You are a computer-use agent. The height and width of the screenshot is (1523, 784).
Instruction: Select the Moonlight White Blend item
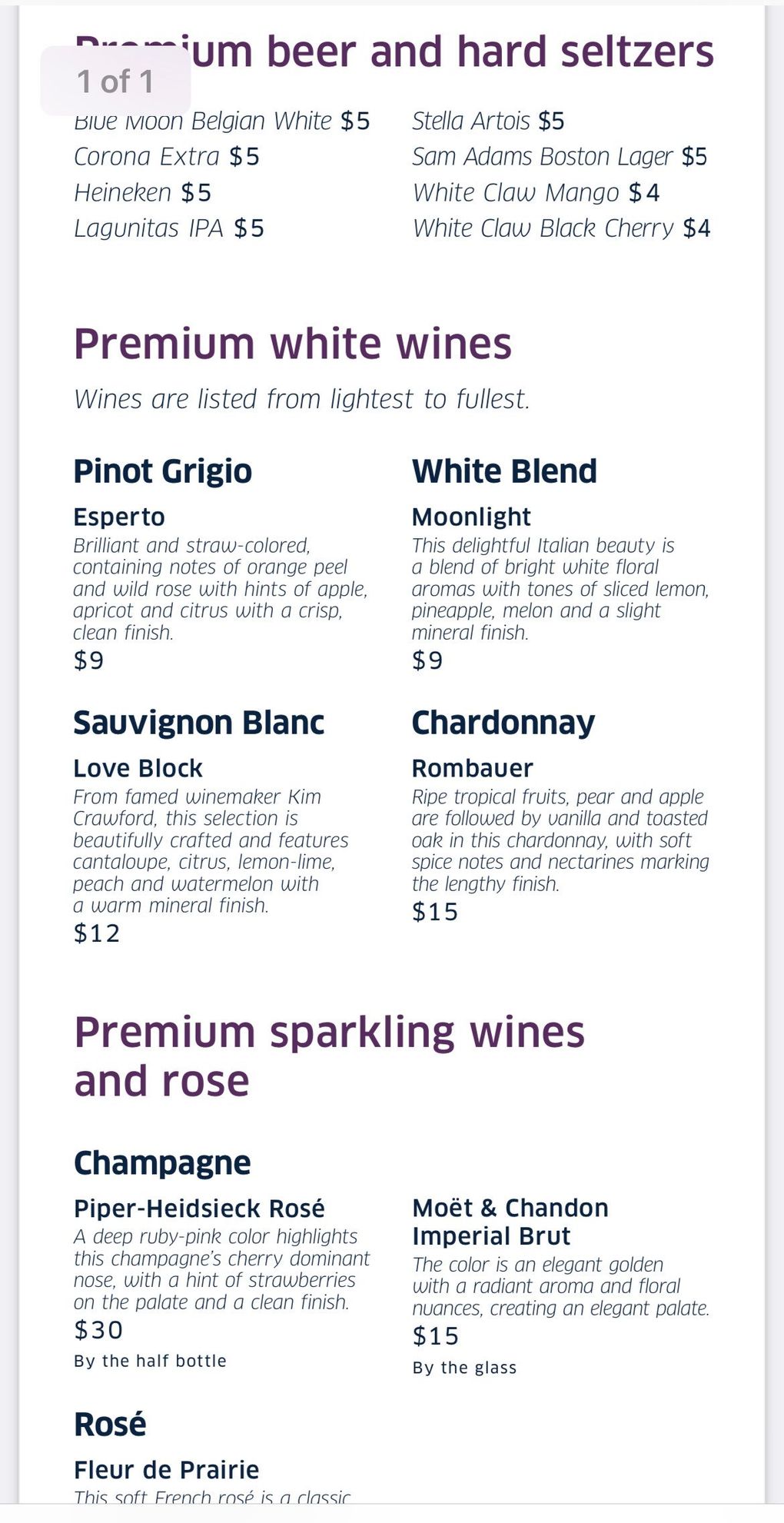click(x=471, y=517)
